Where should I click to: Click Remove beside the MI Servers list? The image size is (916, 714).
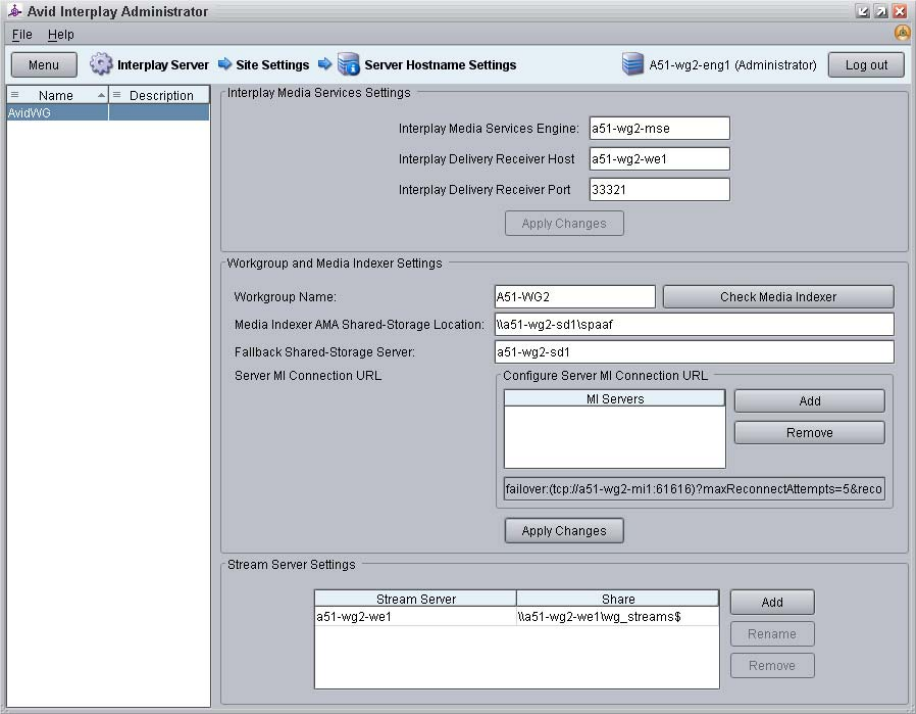(x=809, y=432)
